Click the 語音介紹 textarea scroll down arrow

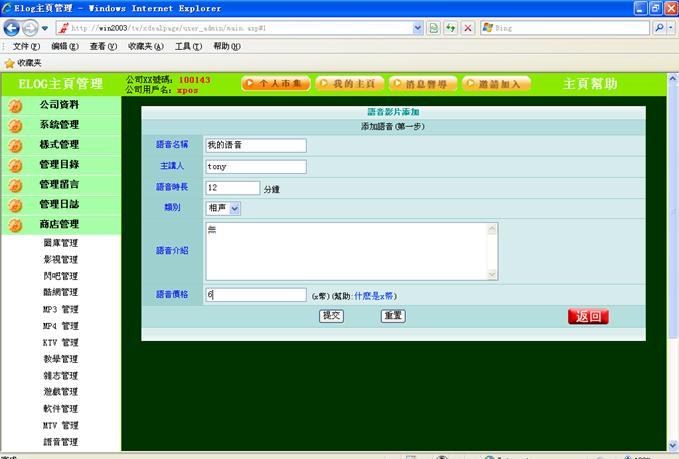492,273
